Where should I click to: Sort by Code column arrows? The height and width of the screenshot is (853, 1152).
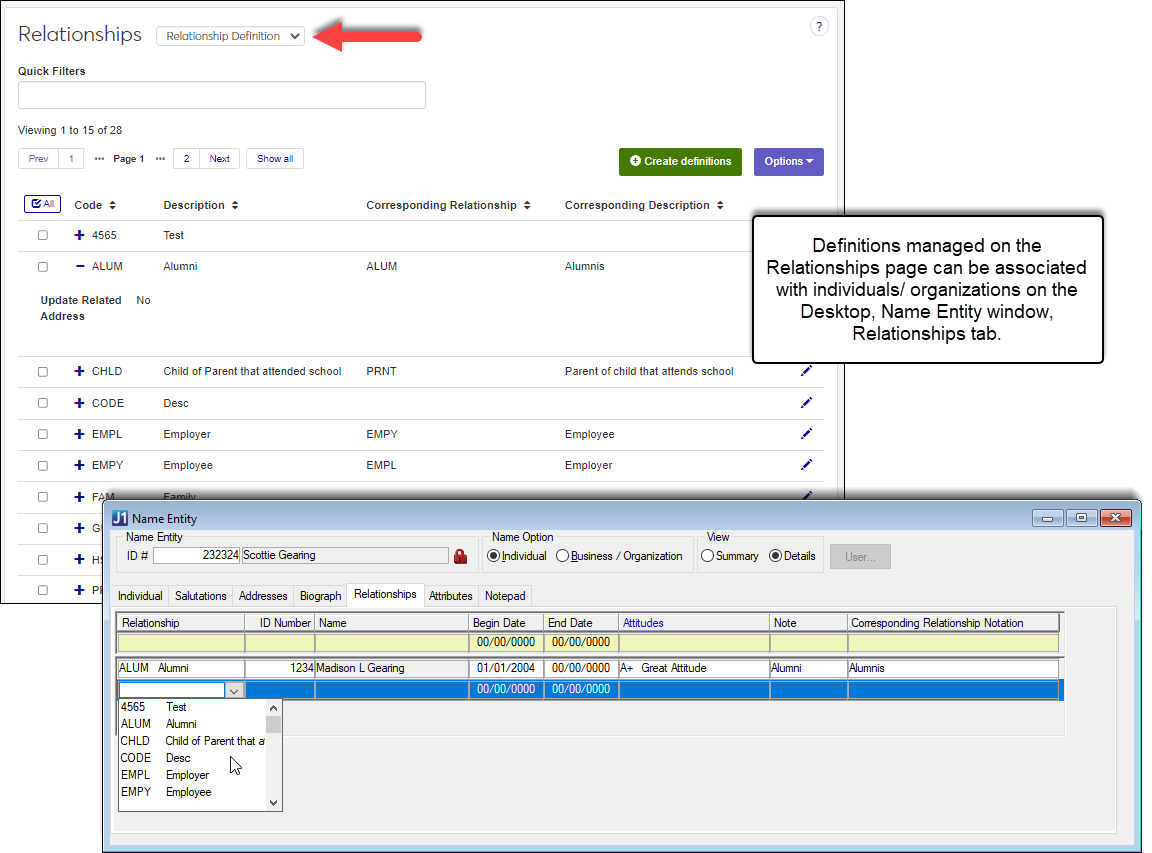[112, 205]
